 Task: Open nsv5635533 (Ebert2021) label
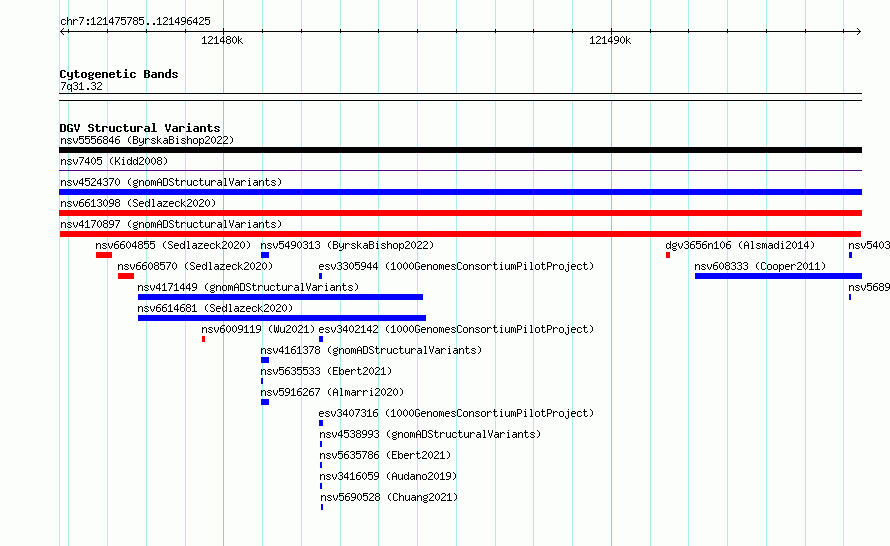point(326,371)
